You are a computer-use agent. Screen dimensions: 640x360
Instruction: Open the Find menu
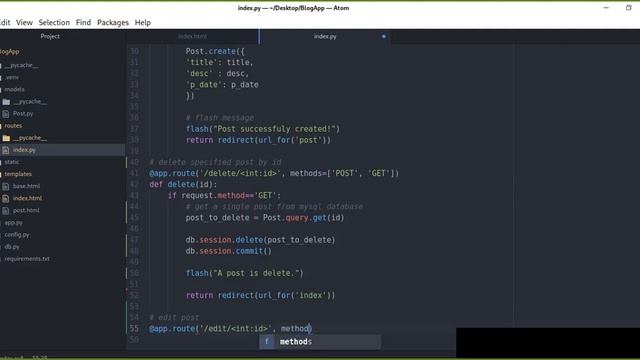(x=83, y=22)
